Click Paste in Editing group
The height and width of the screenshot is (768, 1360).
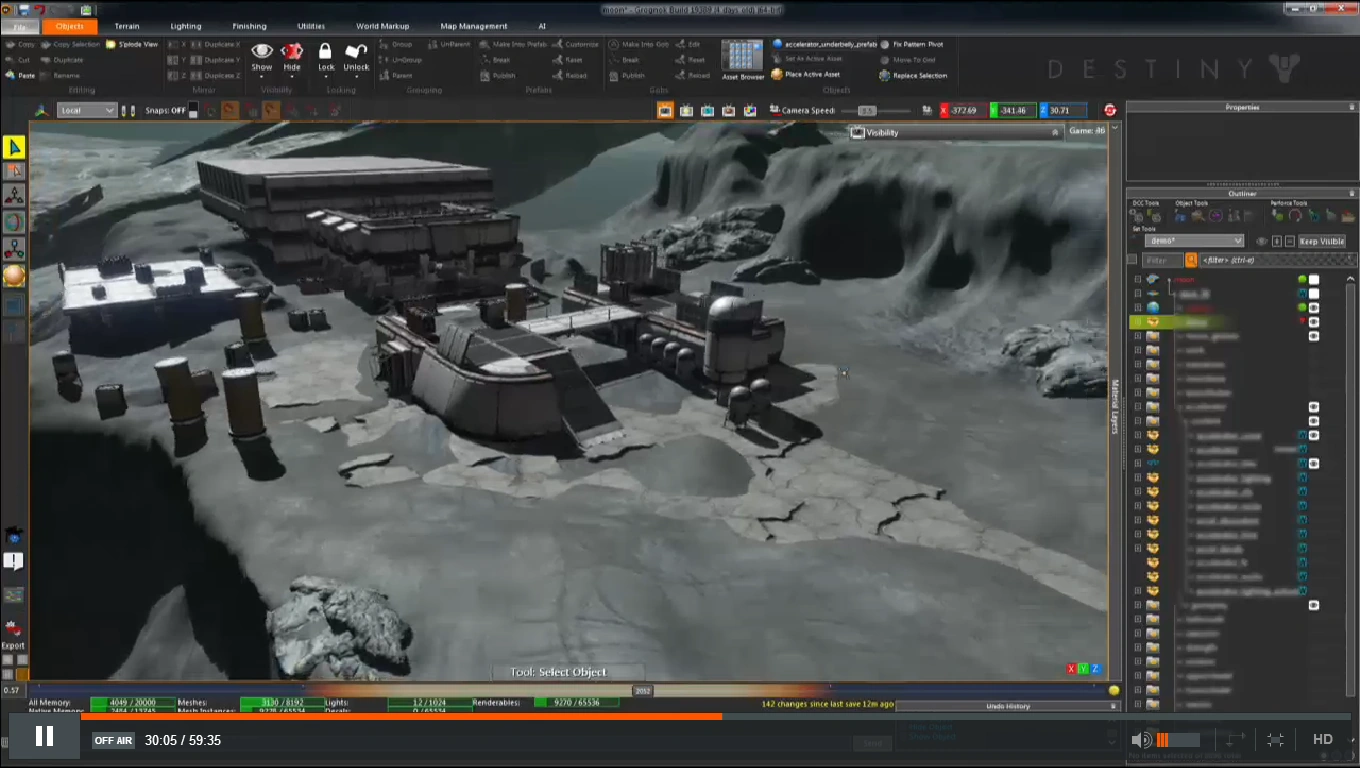point(20,75)
